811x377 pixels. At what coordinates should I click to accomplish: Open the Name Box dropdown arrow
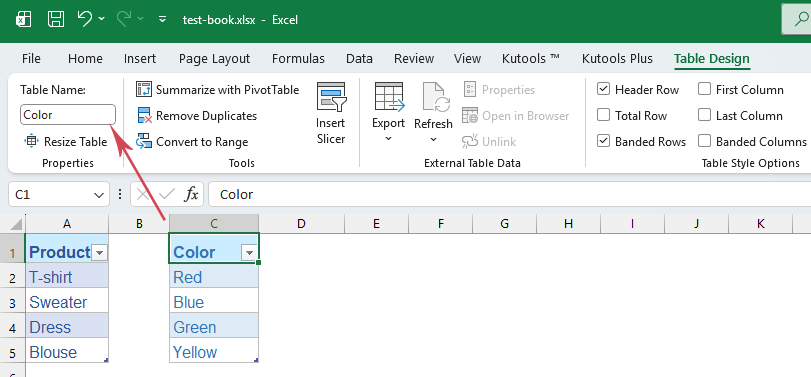pos(99,194)
